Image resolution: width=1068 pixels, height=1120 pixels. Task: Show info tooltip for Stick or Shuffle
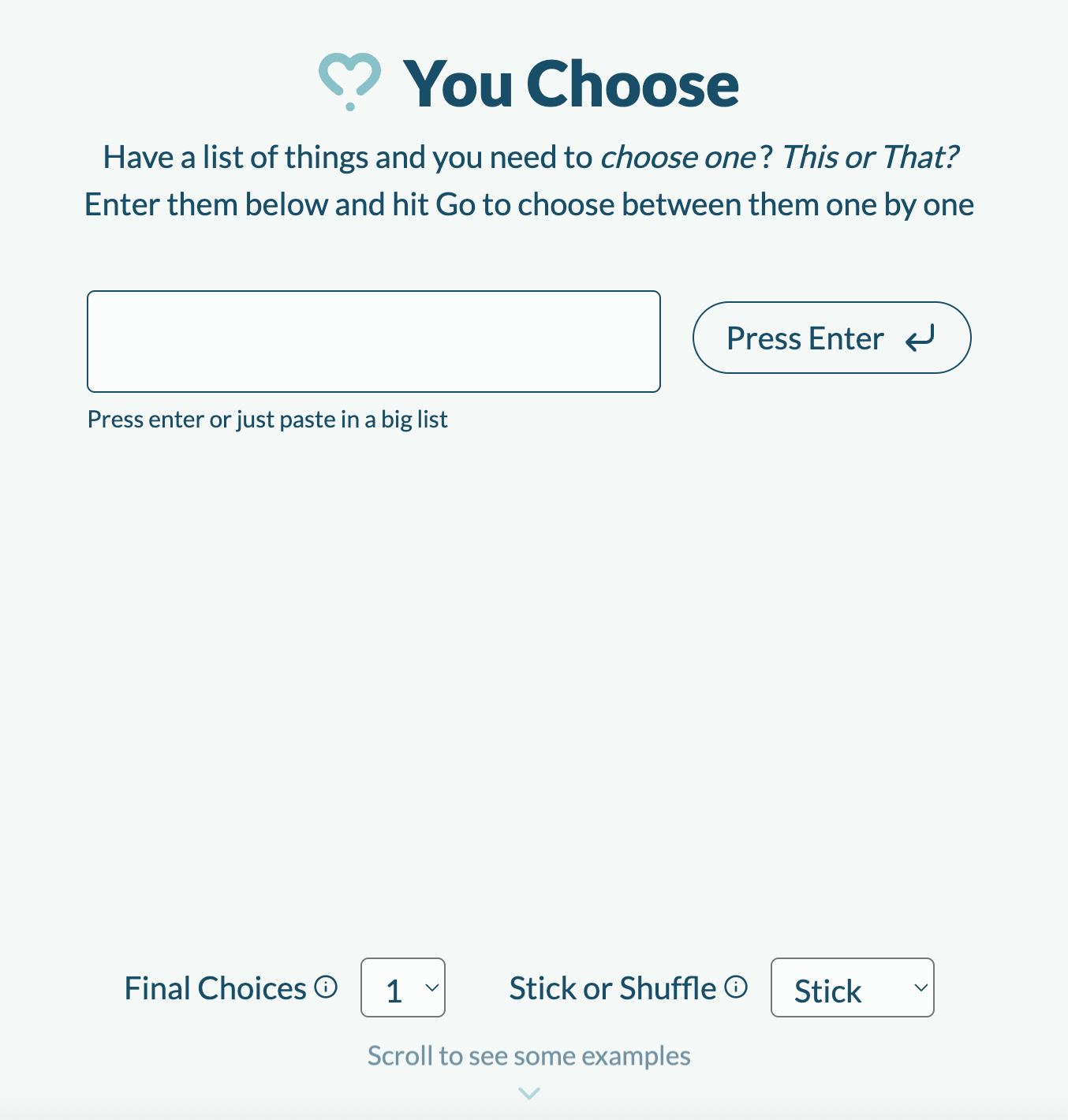tap(736, 987)
